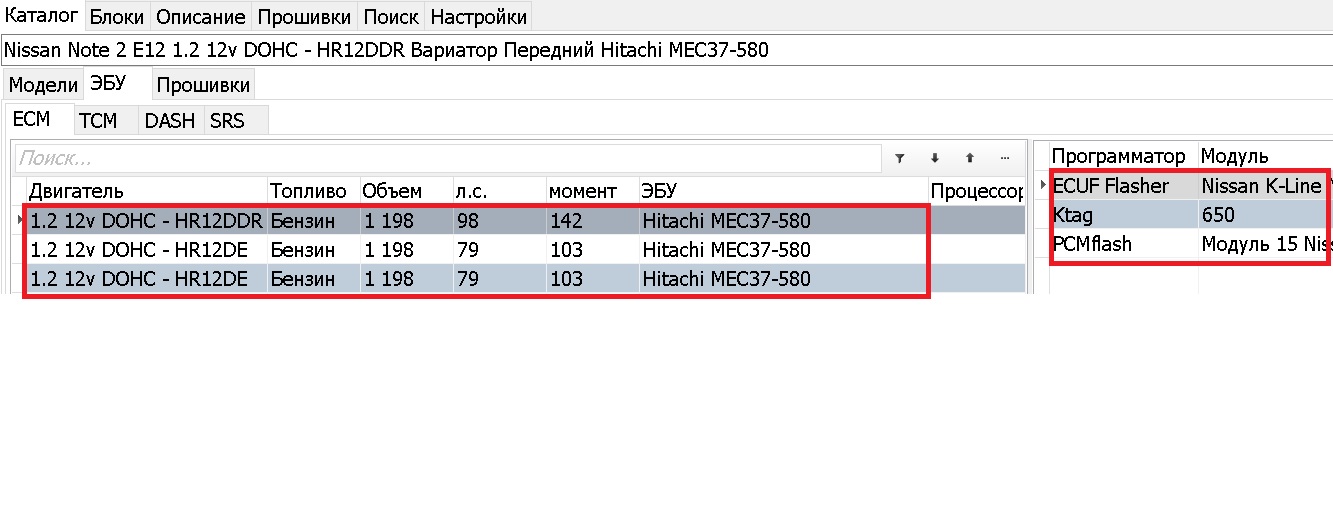This screenshot has width=1333, height=522.
Task: Switch to the Блоки tab
Action: tap(117, 17)
